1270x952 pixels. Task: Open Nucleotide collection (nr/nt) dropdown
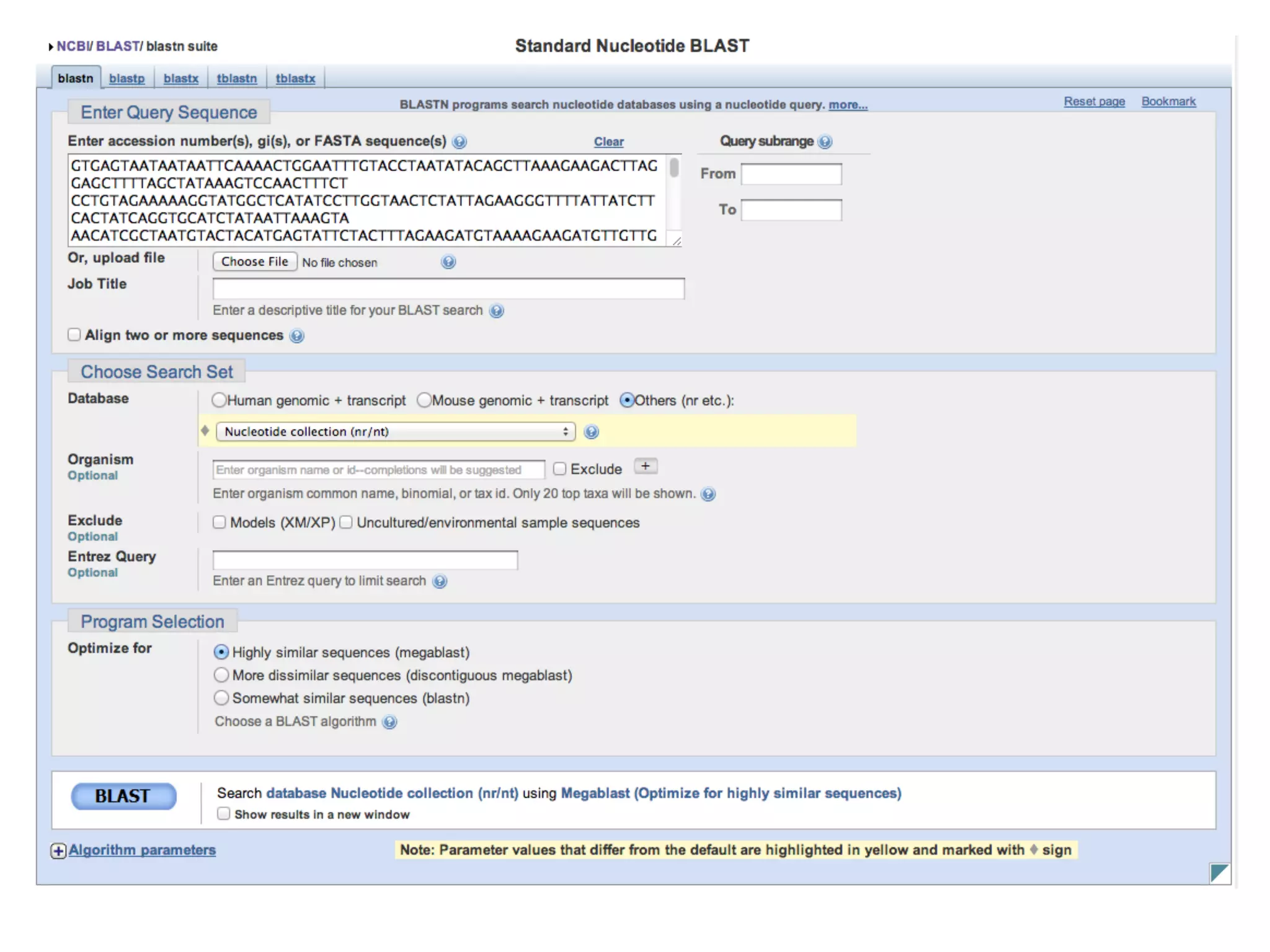pos(396,432)
